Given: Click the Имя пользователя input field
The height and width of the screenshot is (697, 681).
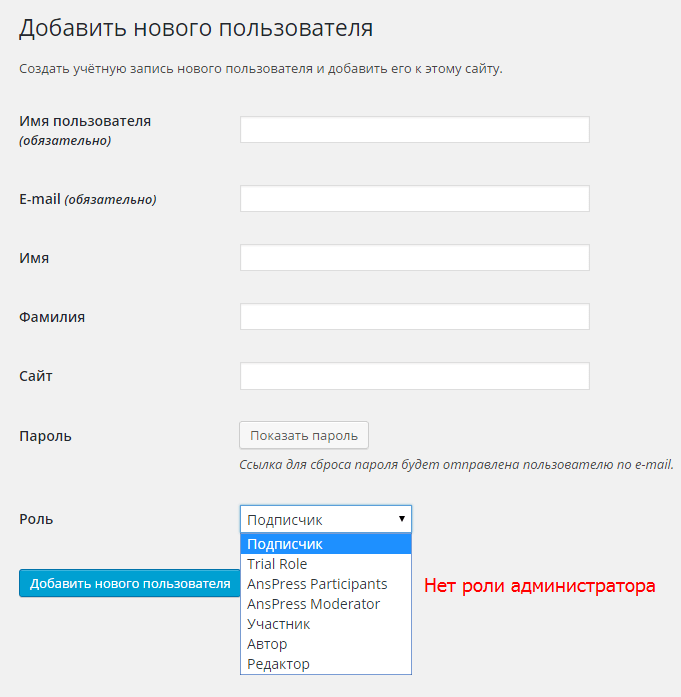Looking at the screenshot, I should tap(415, 129).
